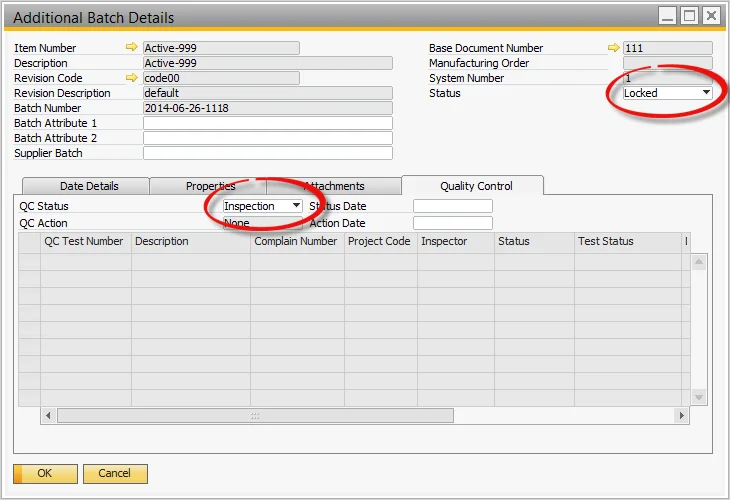730x500 pixels.
Task: Open the Status dropdown showing Locked
Action: pos(668,93)
